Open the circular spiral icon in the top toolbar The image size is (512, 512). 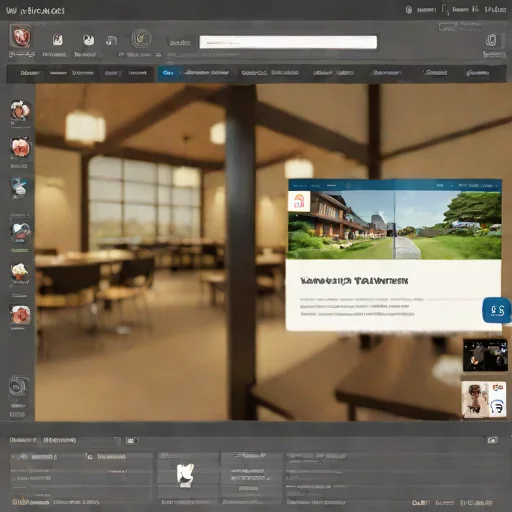141,39
